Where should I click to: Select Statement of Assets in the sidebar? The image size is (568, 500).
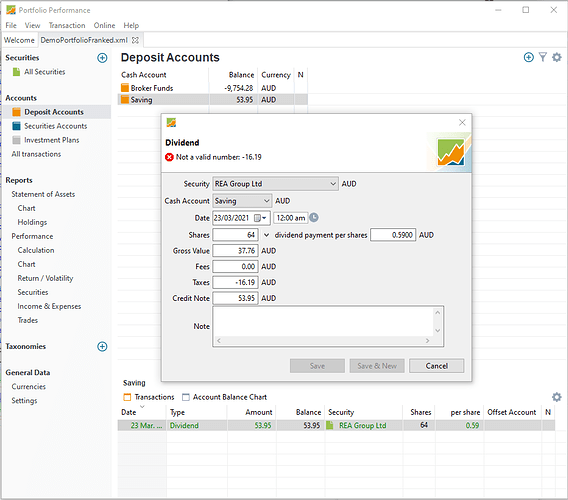click(x=43, y=194)
